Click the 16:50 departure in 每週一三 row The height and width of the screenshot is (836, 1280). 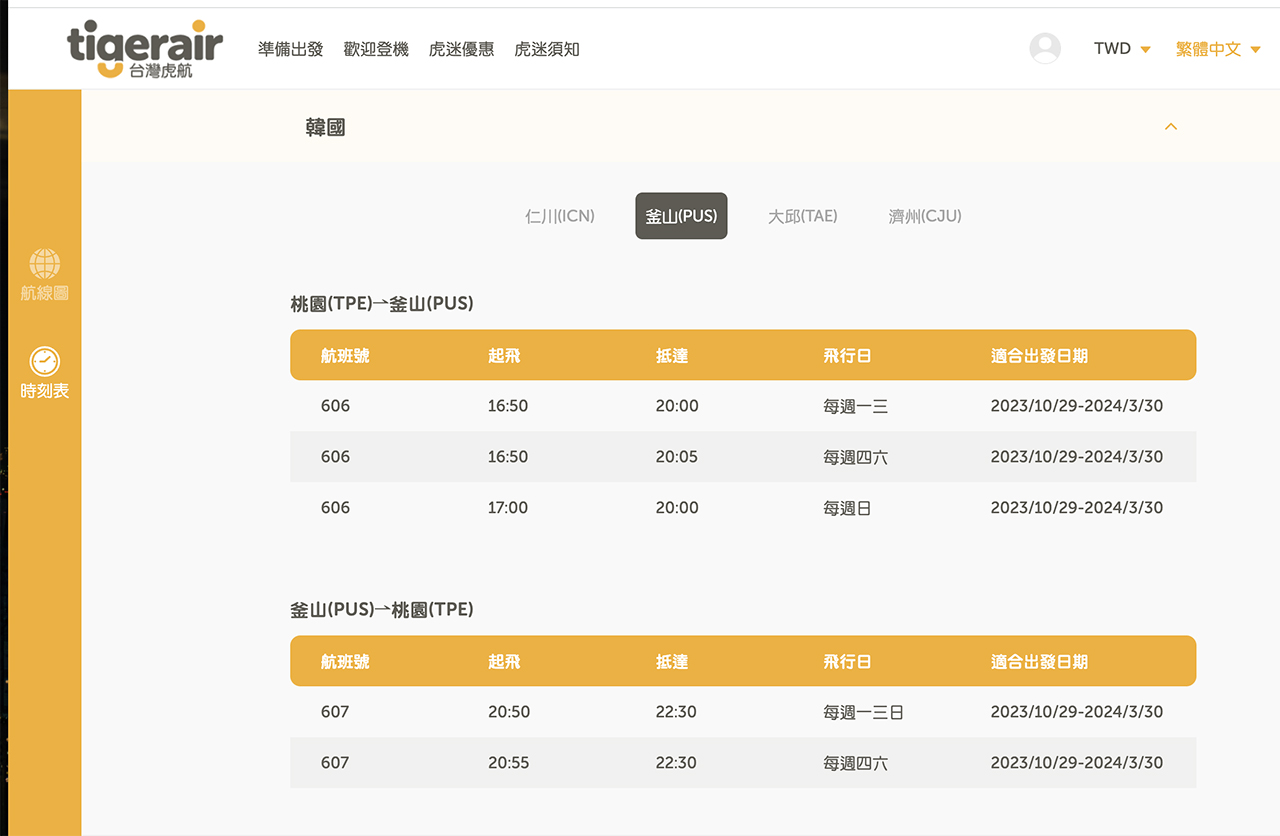508,406
